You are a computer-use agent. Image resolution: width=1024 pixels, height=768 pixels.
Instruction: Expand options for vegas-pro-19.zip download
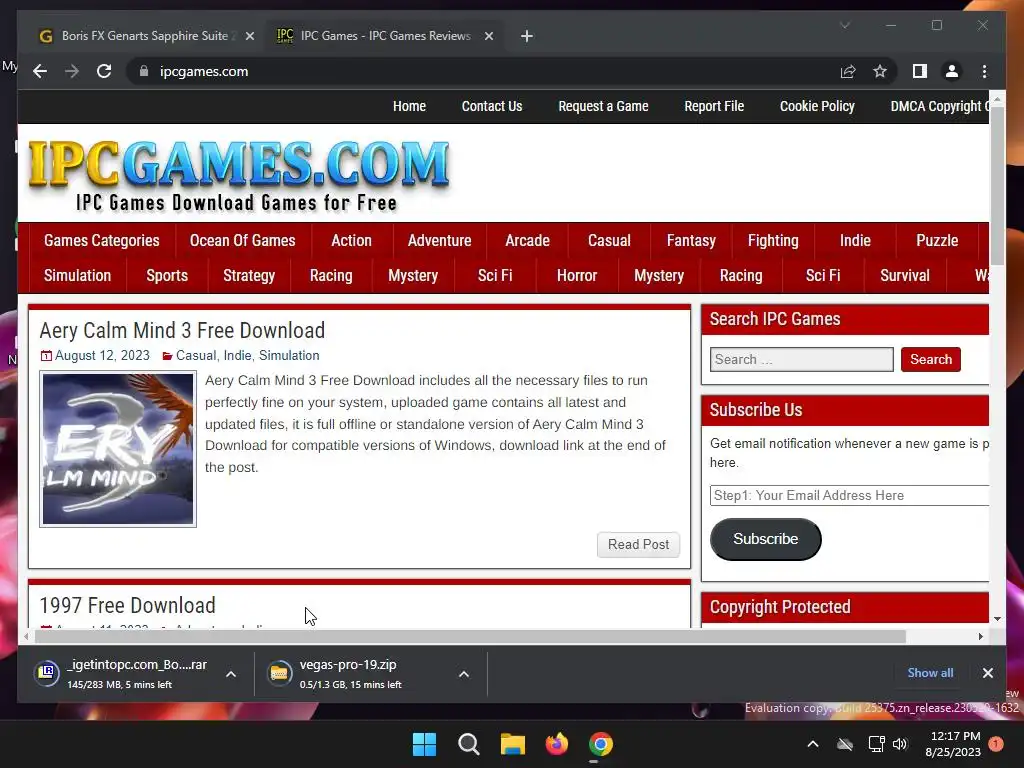464,674
